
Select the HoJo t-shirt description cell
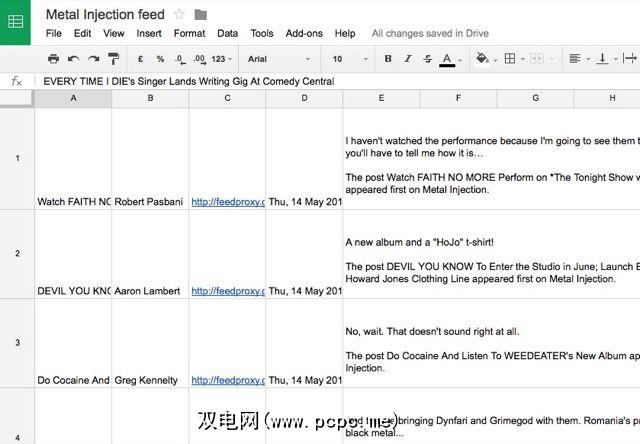pyautogui.click(x=491, y=254)
